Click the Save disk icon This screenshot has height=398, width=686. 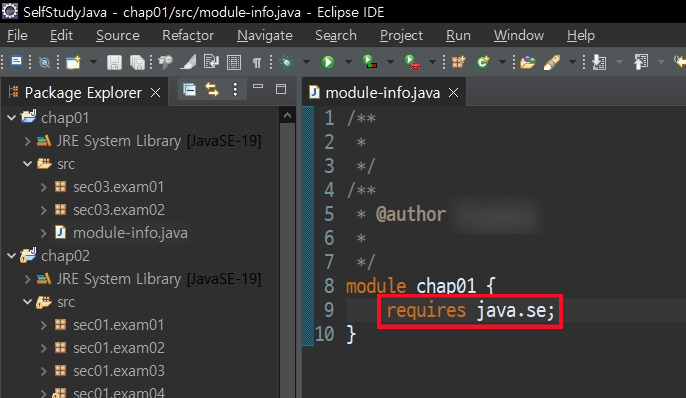point(114,63)
